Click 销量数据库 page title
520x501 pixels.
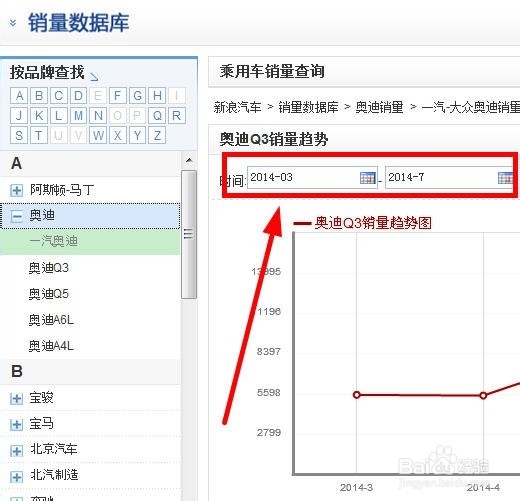pos(79,23)
